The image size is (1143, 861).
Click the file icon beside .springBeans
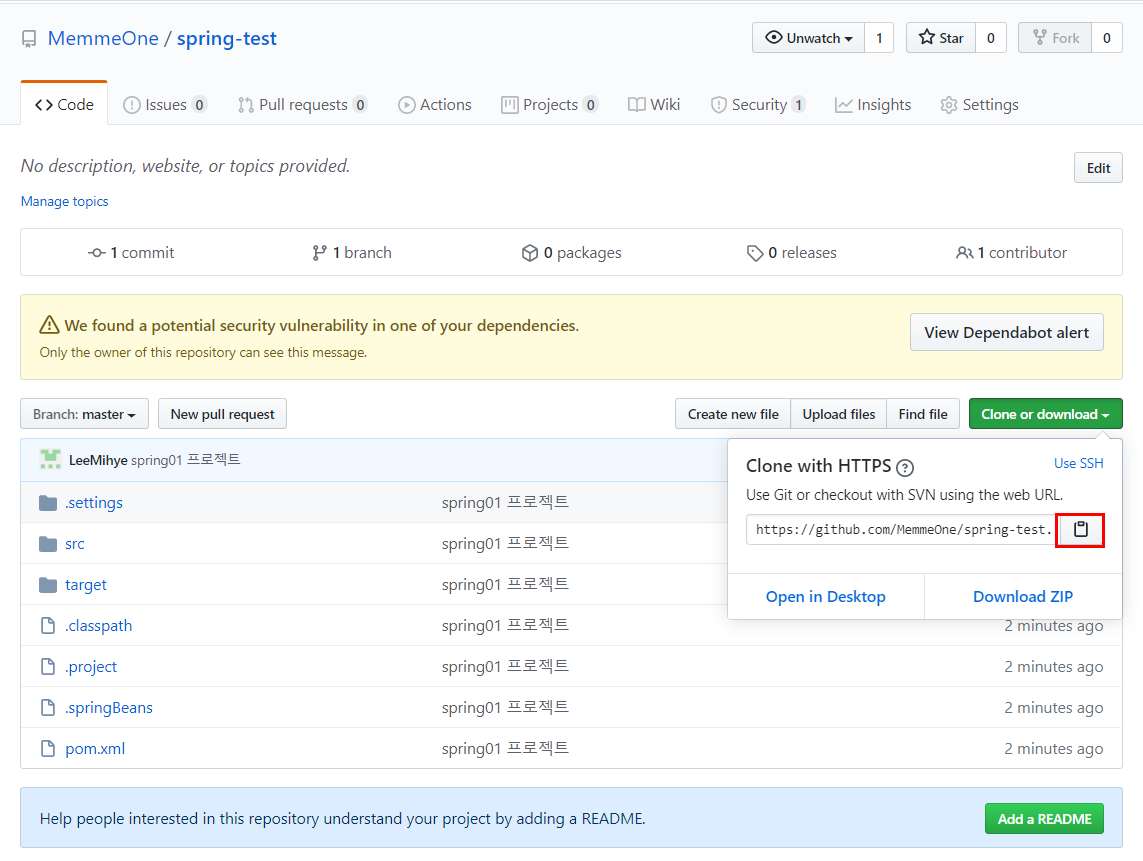(48, 707)
